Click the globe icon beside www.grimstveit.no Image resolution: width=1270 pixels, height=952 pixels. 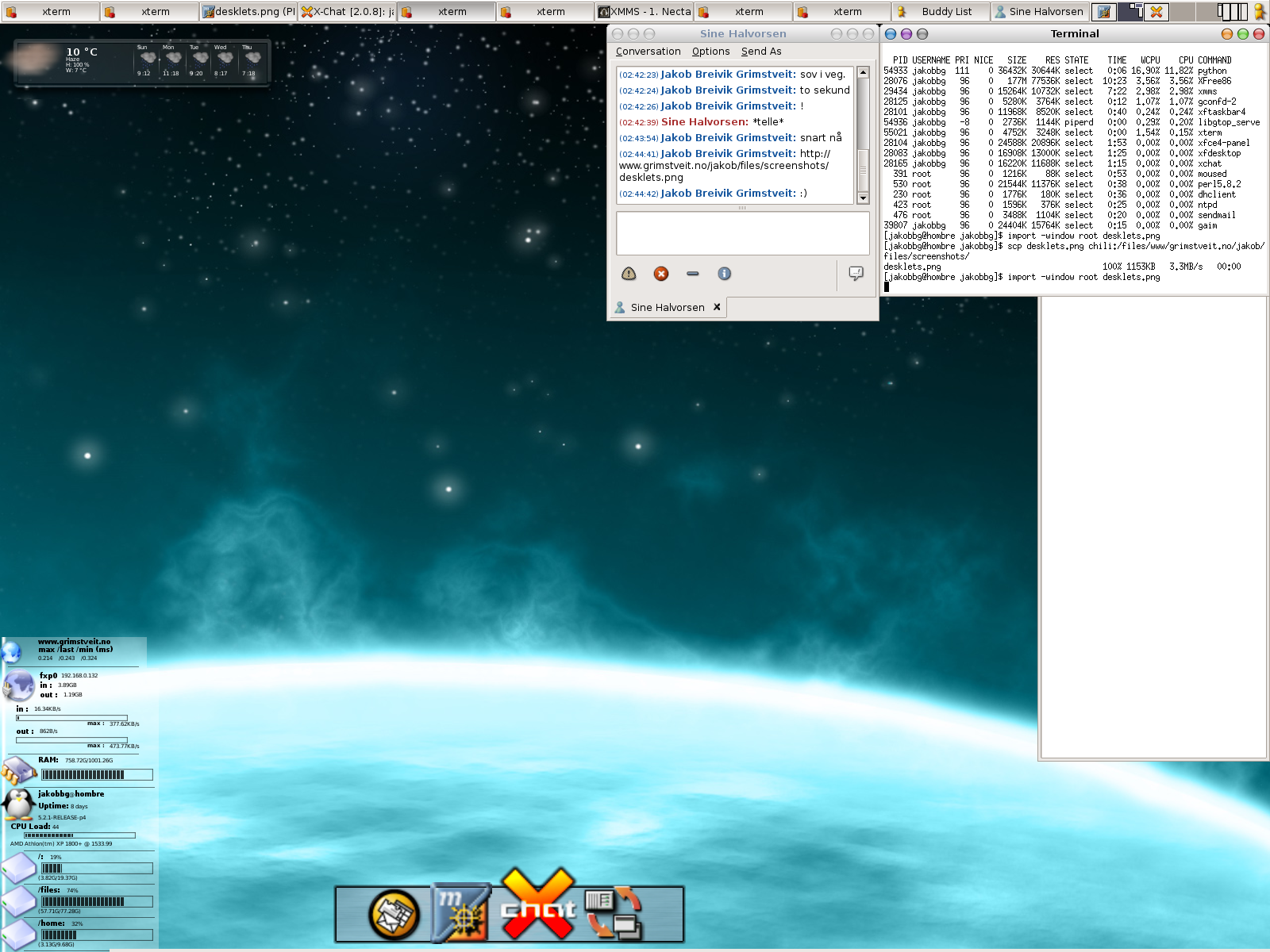[x=11, y=653]
